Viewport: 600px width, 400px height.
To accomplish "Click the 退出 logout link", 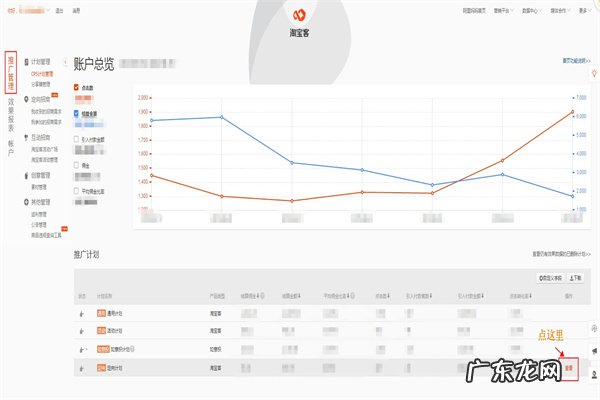I will [59, 11].
